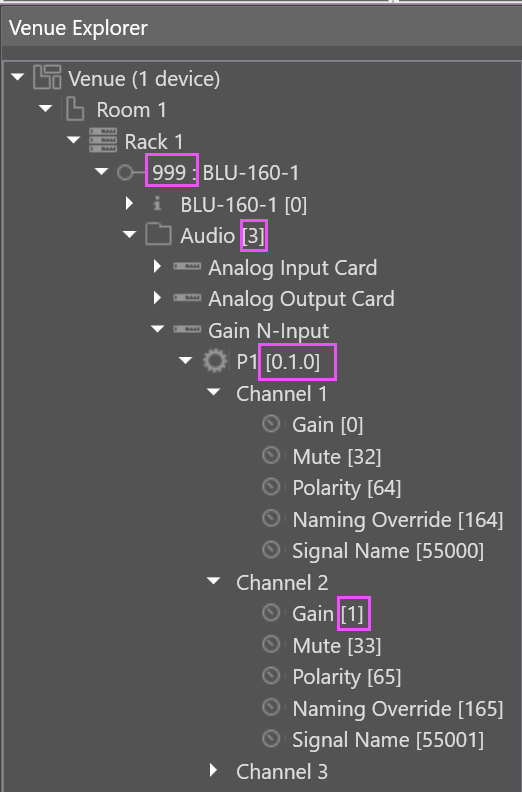Select Polarity [64] parameter
522x792 pixels.
347,488
